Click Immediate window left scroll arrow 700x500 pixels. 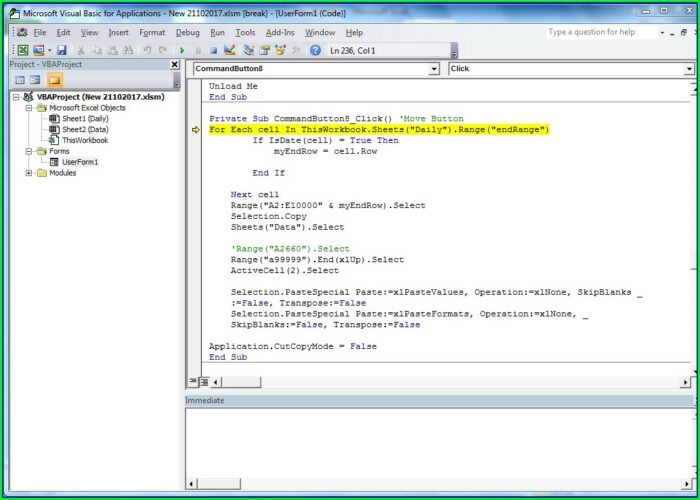pos(192,484)
